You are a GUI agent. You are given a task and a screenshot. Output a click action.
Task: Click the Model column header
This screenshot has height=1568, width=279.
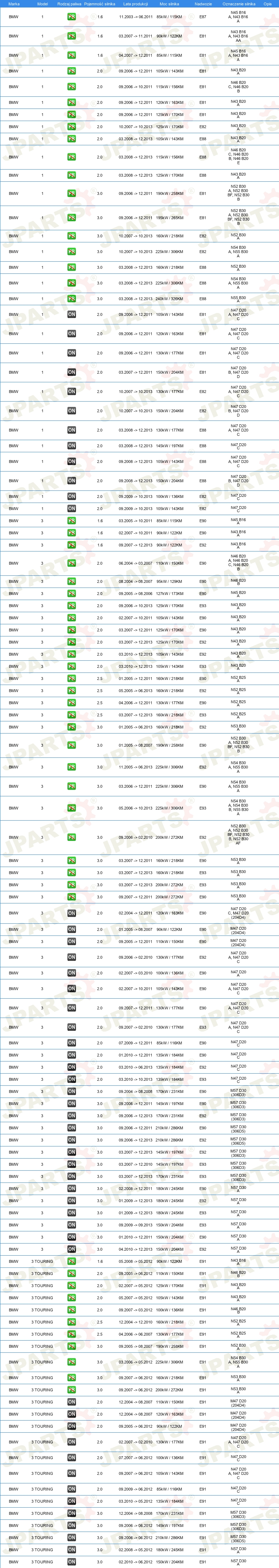tap(42, 4)
